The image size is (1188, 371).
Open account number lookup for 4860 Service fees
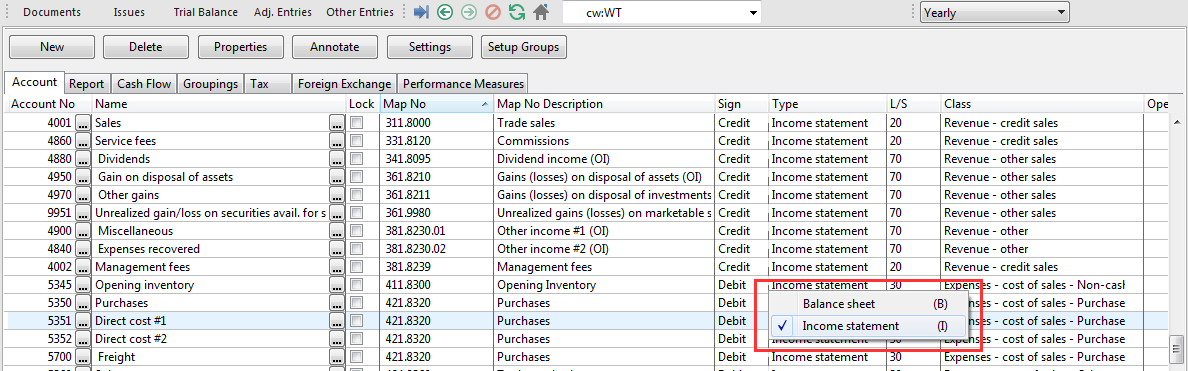point(83,141)
